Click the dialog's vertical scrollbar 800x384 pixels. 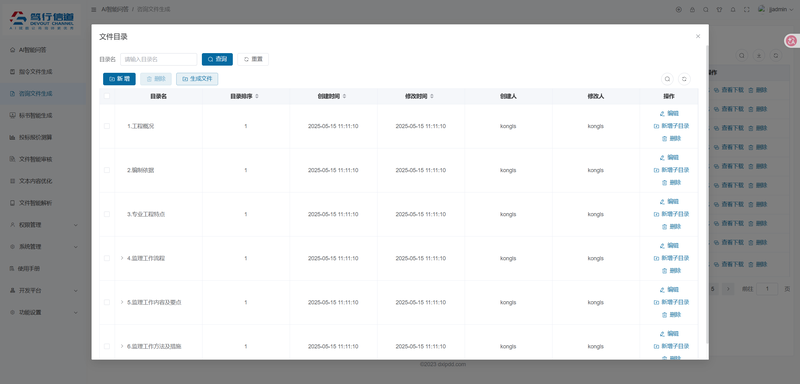707,194
